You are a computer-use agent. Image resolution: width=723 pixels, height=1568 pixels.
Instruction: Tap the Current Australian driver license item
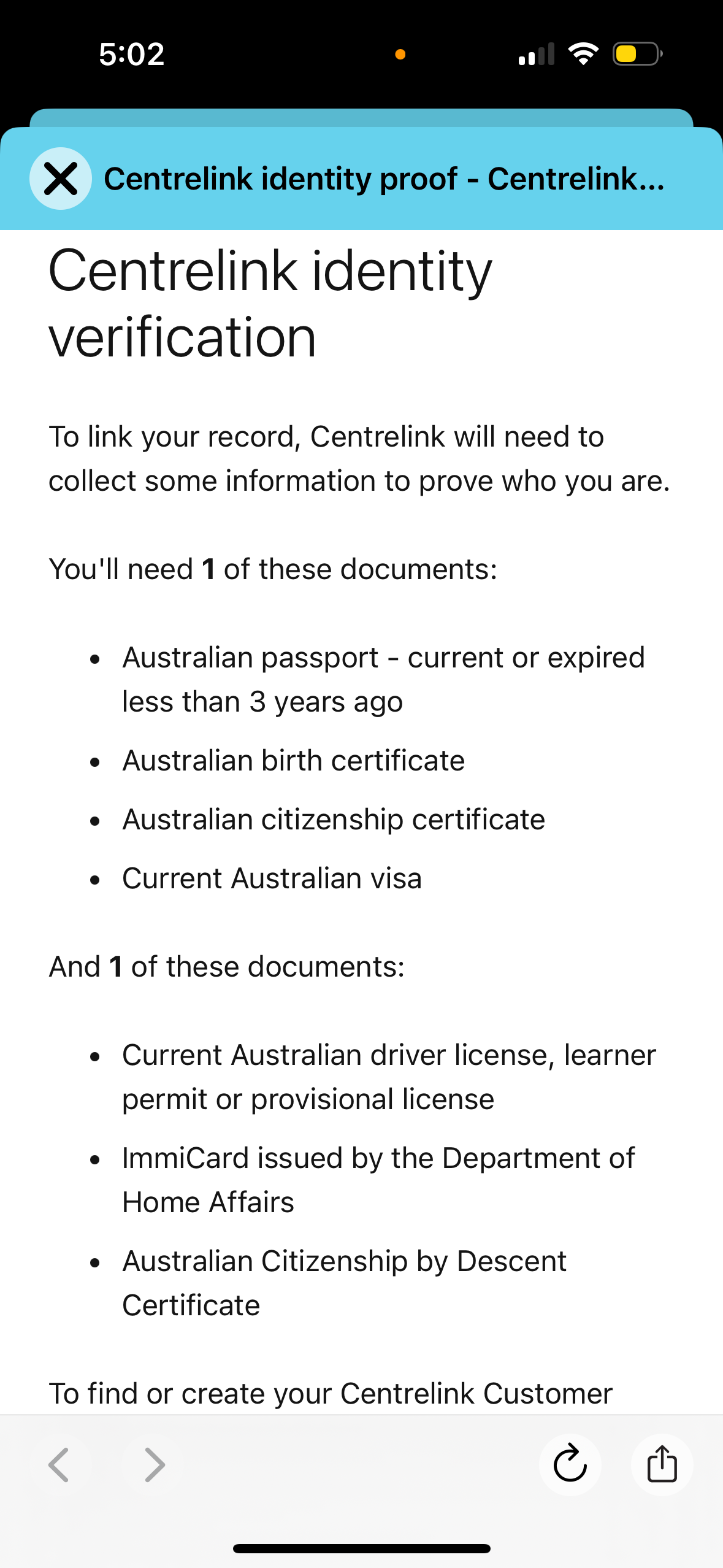pos(389,1077)
